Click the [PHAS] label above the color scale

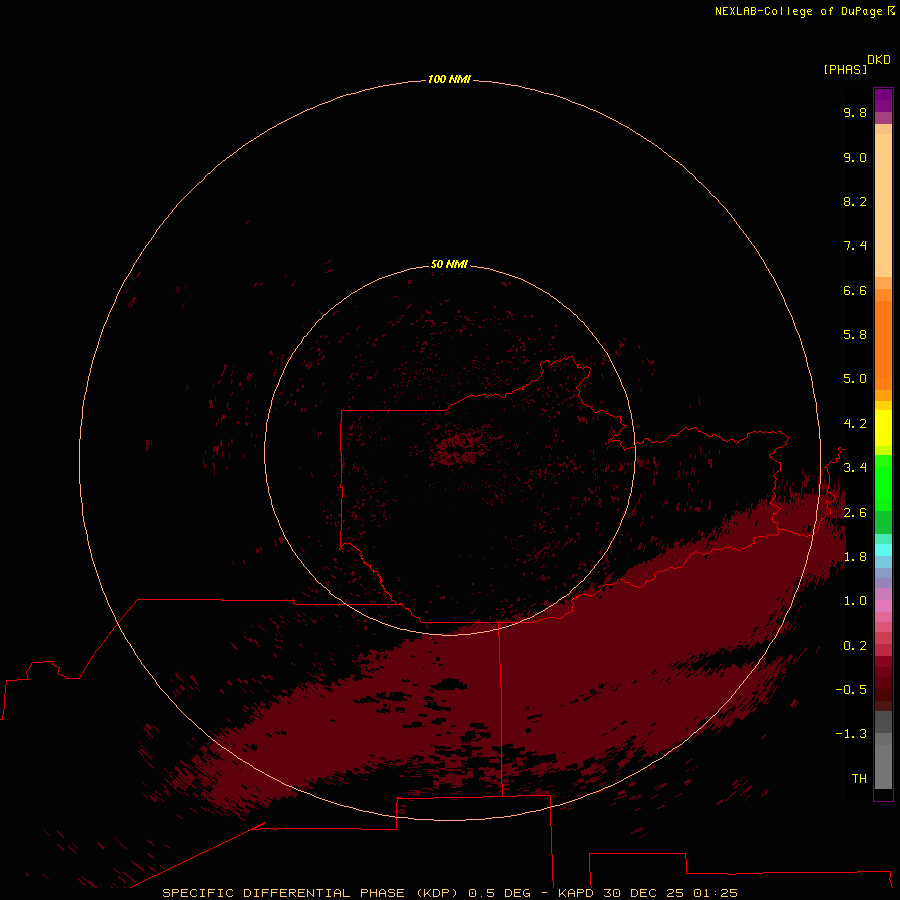[845, 69]
